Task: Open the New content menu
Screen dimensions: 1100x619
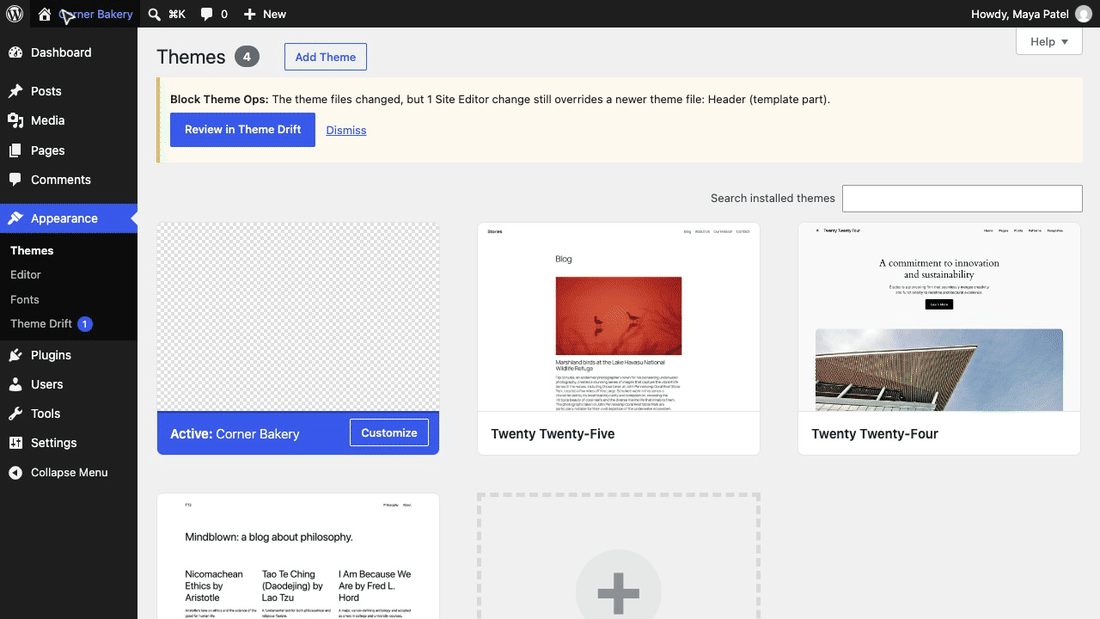Action: (x=264, y=14)
